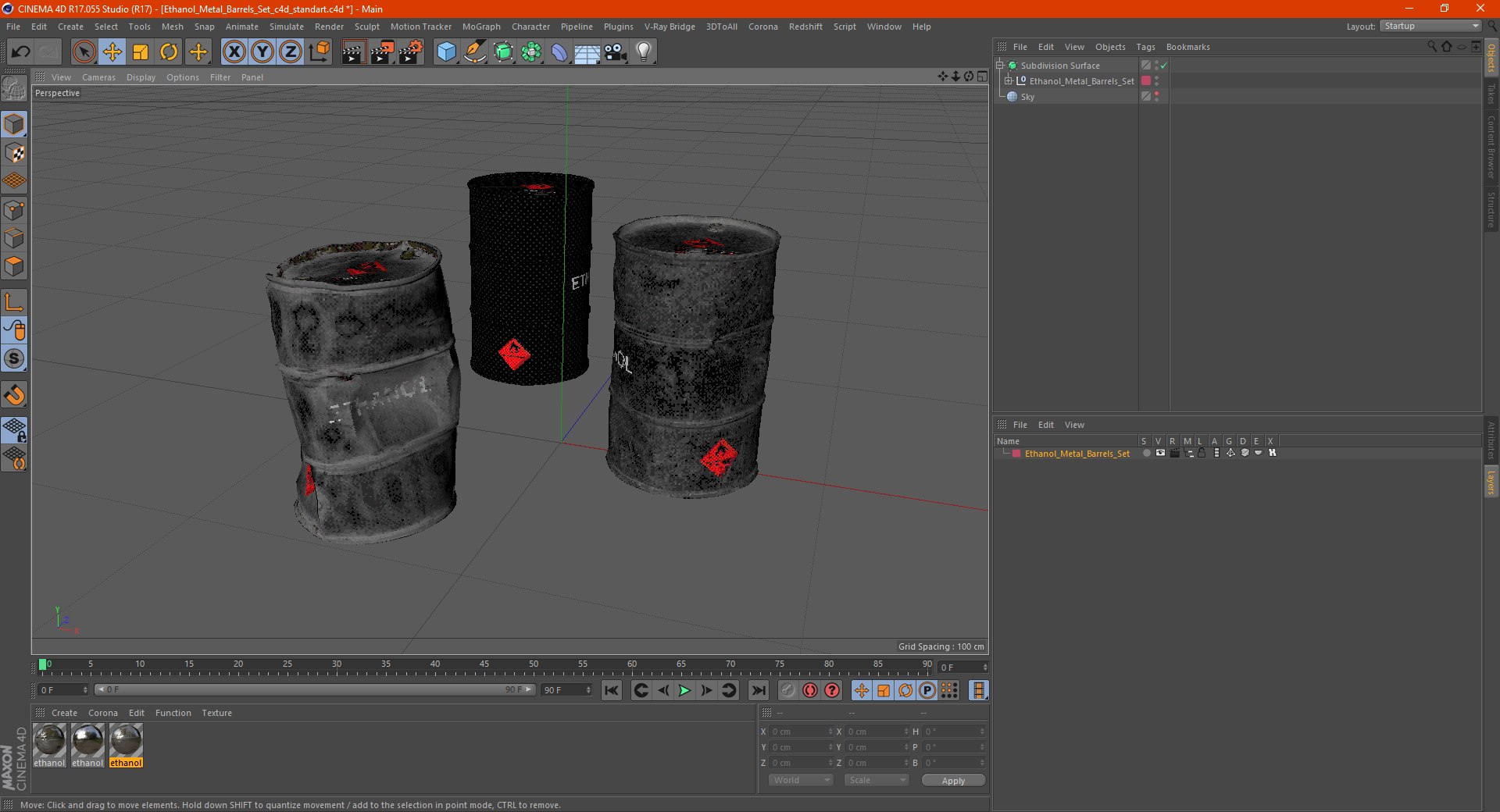Activate Texture mode in left palette

(x=14, y=153)
